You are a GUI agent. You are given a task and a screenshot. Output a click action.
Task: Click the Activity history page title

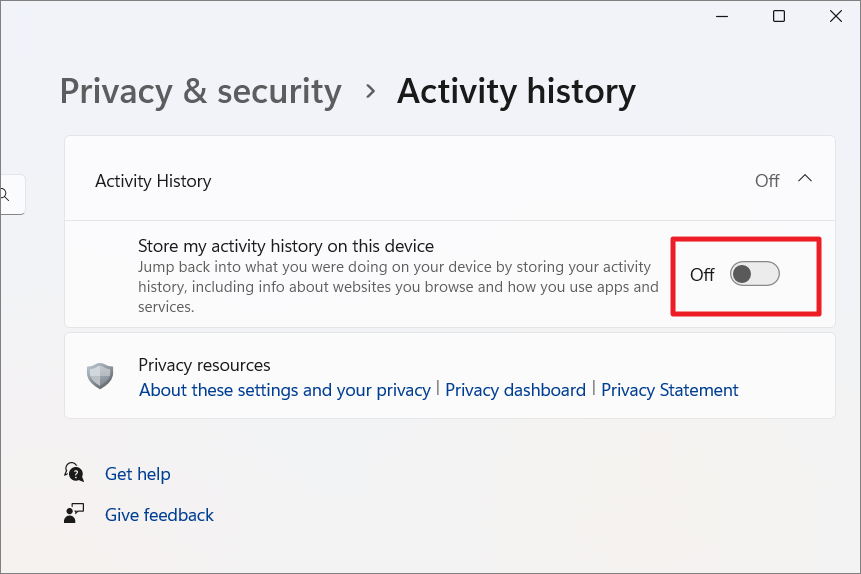click(x=516, y=91)
